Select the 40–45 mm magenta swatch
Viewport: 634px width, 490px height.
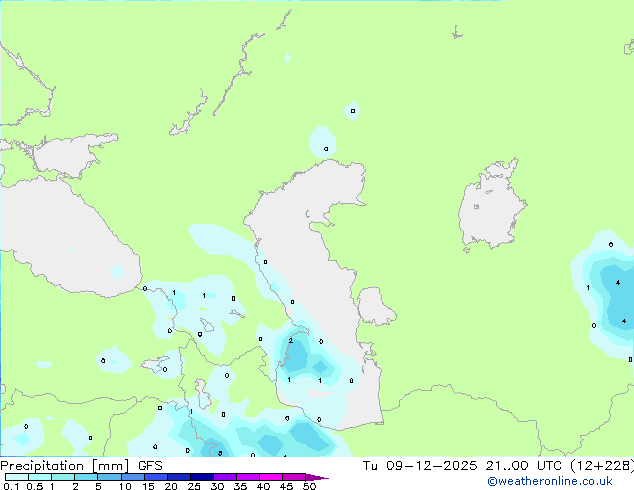[x=271, y=477]
